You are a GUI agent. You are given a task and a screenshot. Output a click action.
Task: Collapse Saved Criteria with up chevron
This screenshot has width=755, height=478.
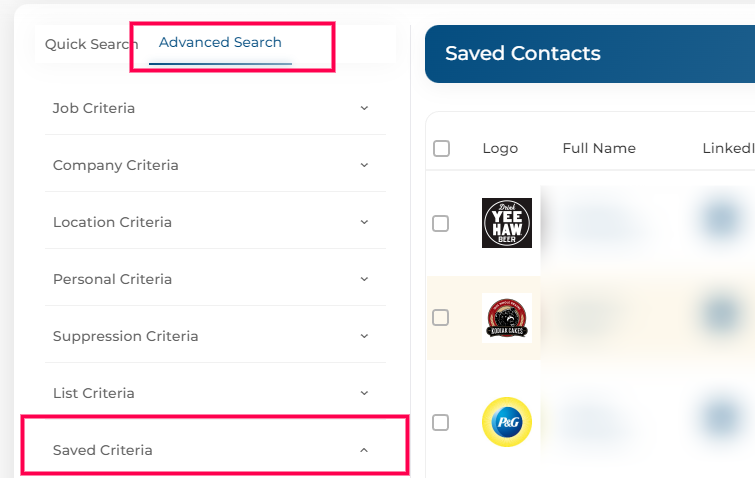[364, 450]
